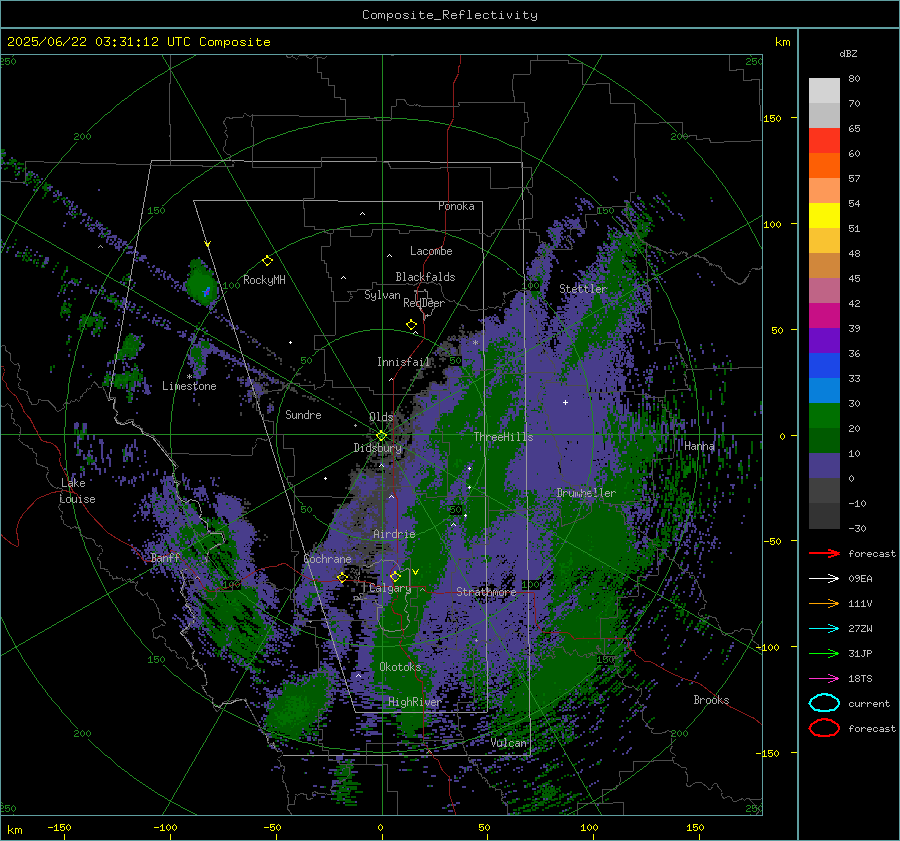The height and width of the screenshot is (841, 900).
Task: Click the Airdrie city label
Action: pyautogui.click(x=394, y=534)
